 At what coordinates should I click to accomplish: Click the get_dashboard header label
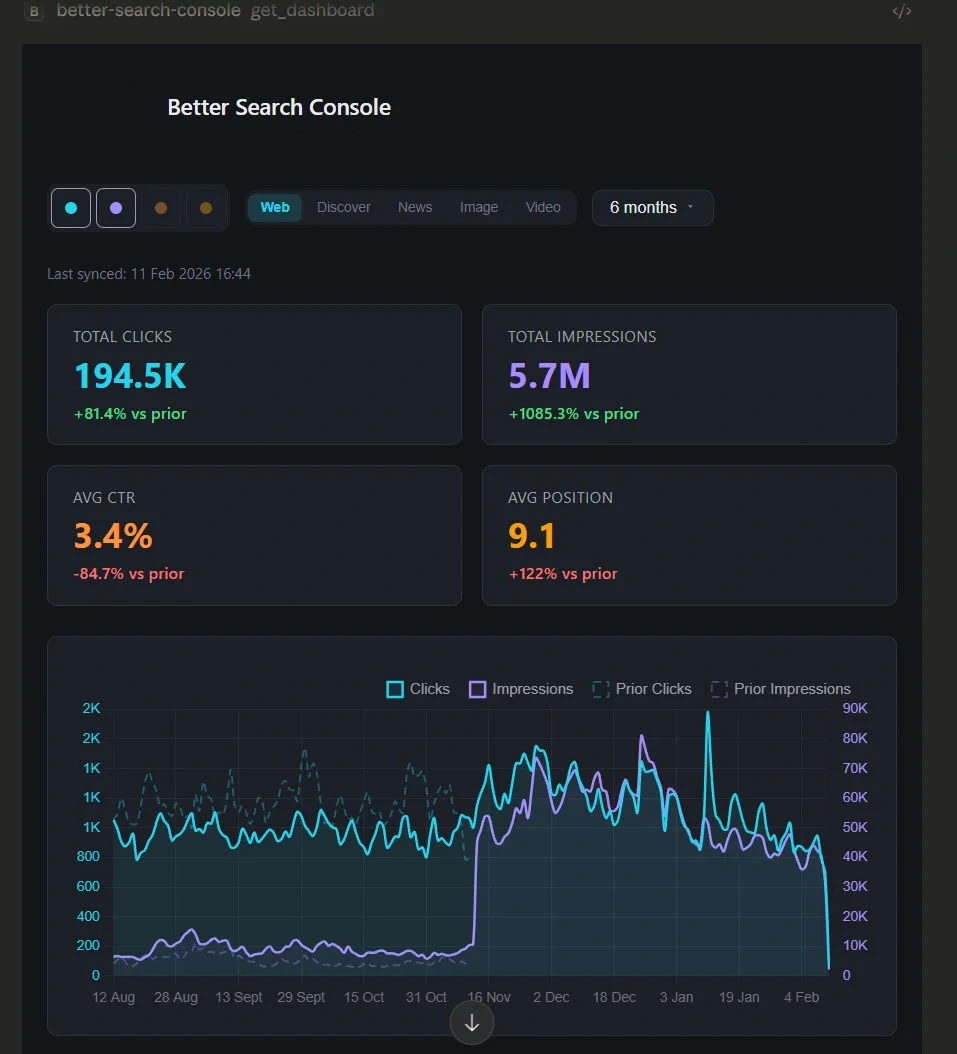coord(313,10)
